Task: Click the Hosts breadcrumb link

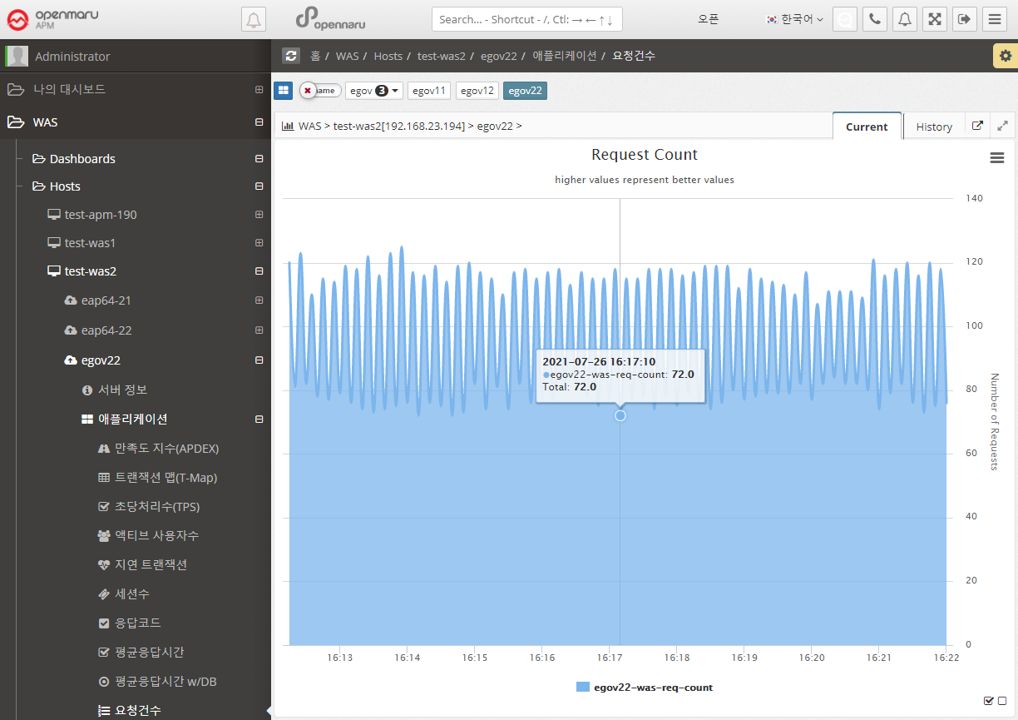Action: coord(388,56)
